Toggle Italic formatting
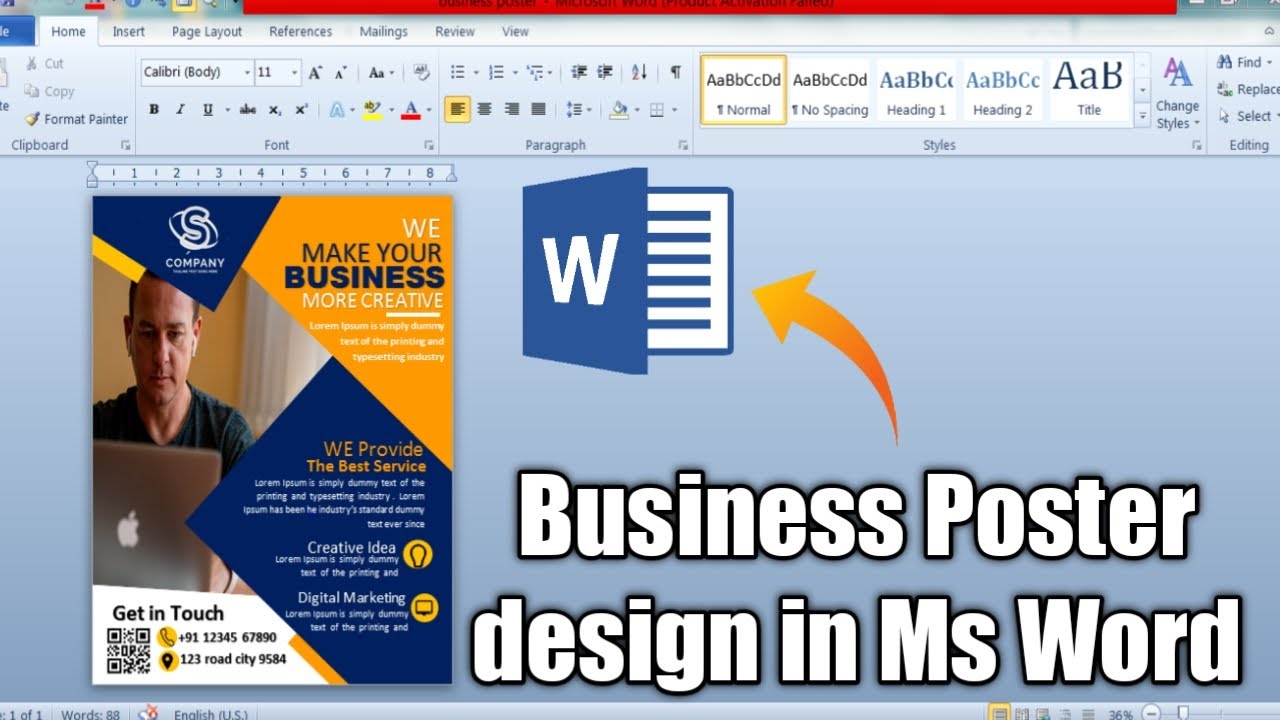This screenshot has width=1280, height=720. tap(181, 109)
